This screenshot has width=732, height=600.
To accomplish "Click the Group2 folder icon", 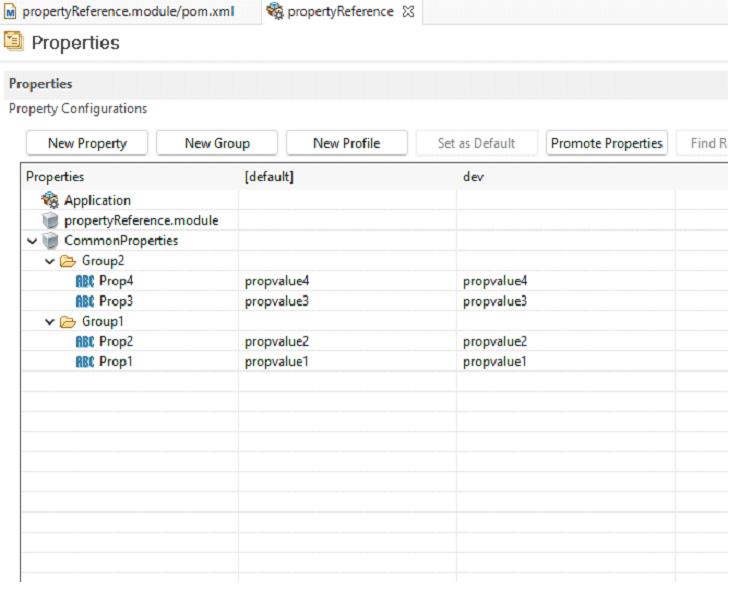I will [68, 261].
